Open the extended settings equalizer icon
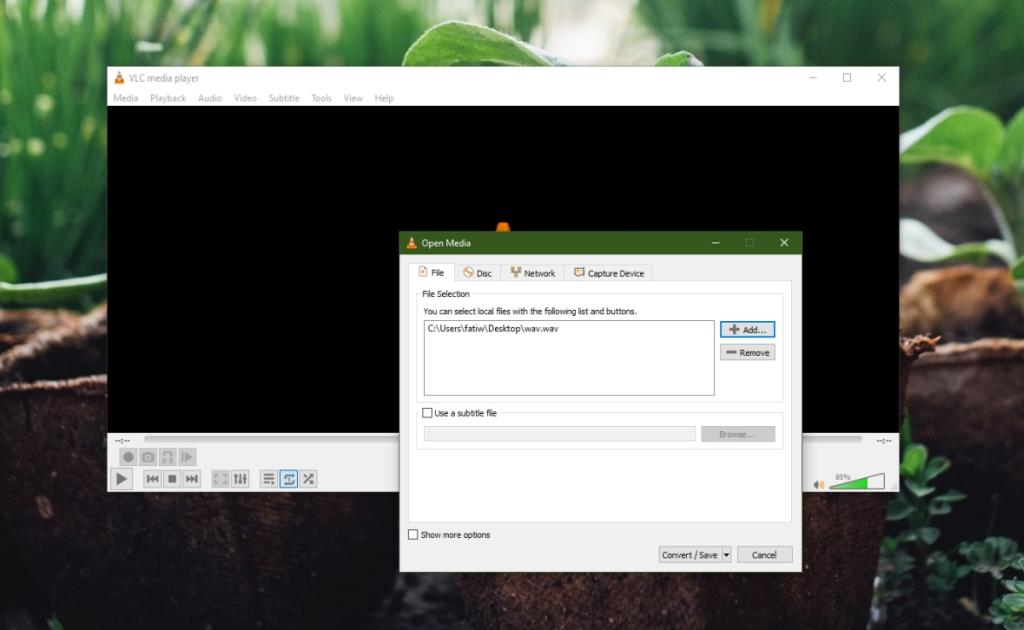 240,479
